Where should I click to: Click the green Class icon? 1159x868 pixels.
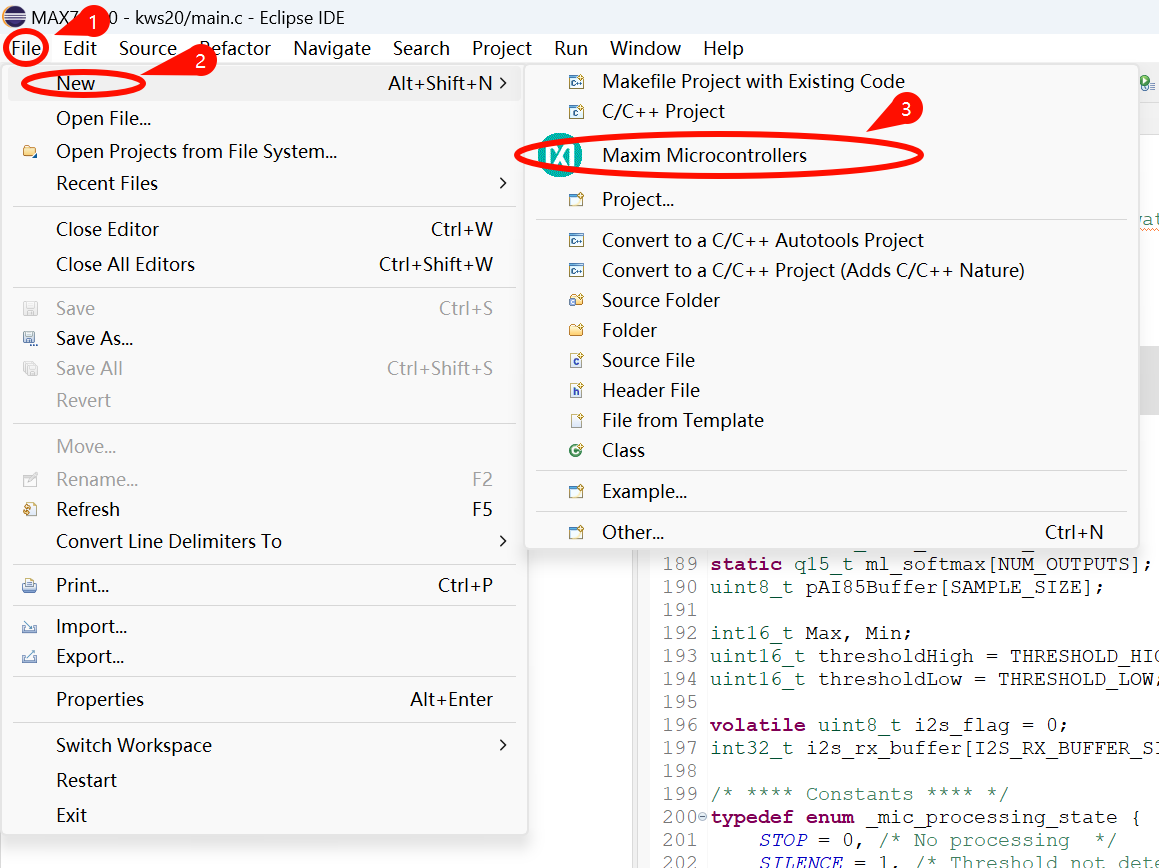pos(576,450)
